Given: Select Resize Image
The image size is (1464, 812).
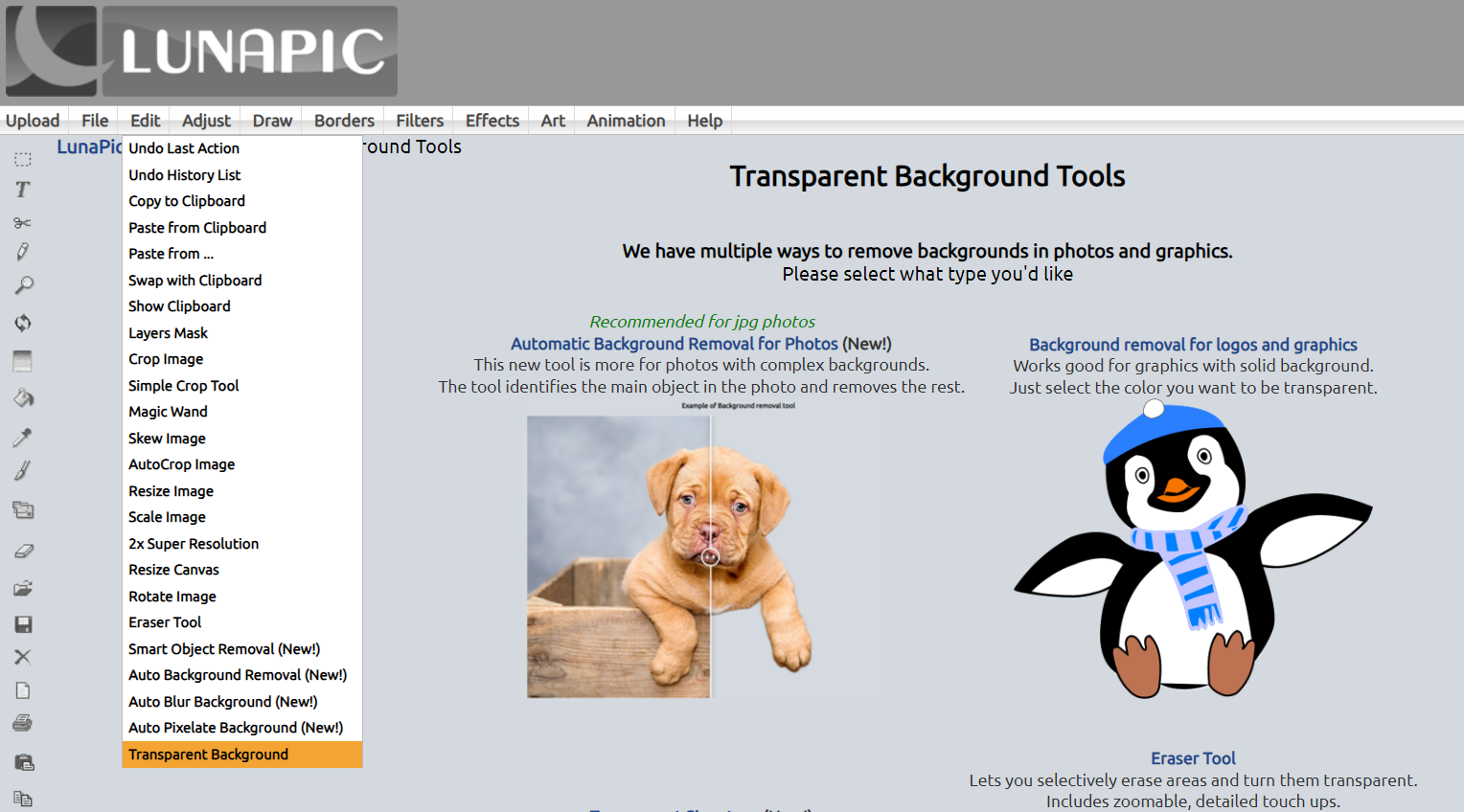Looking at the screenshot, I should coord(242,491).
